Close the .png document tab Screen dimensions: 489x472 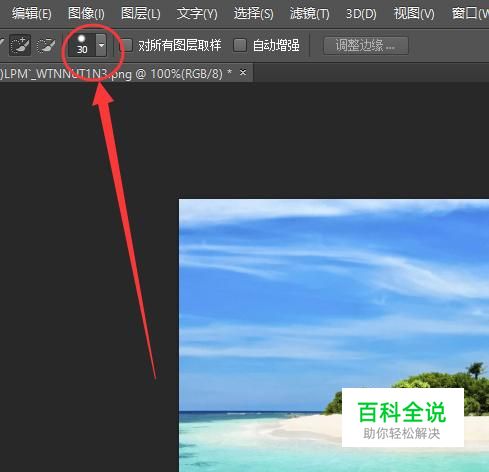243,72
